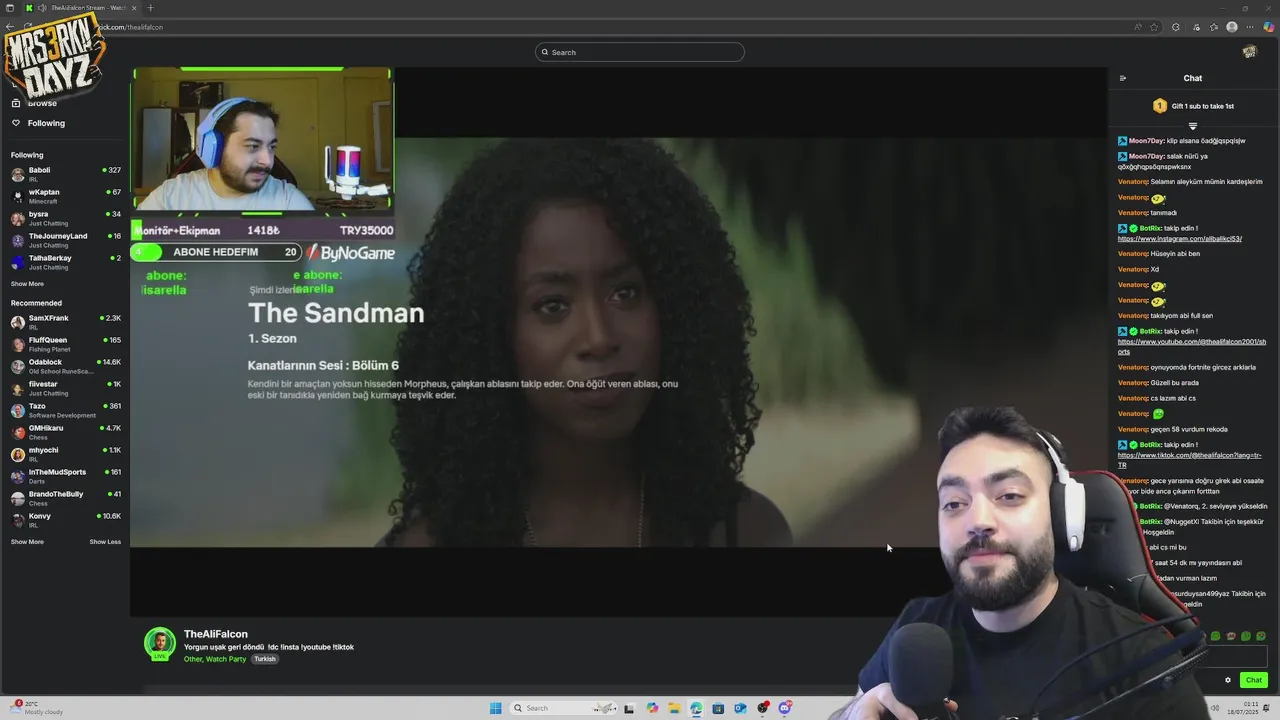The height and width of the screenshot is (720, 1280).
Task: Open BotRix TikTok link in chat
Action: [1190, 460]
